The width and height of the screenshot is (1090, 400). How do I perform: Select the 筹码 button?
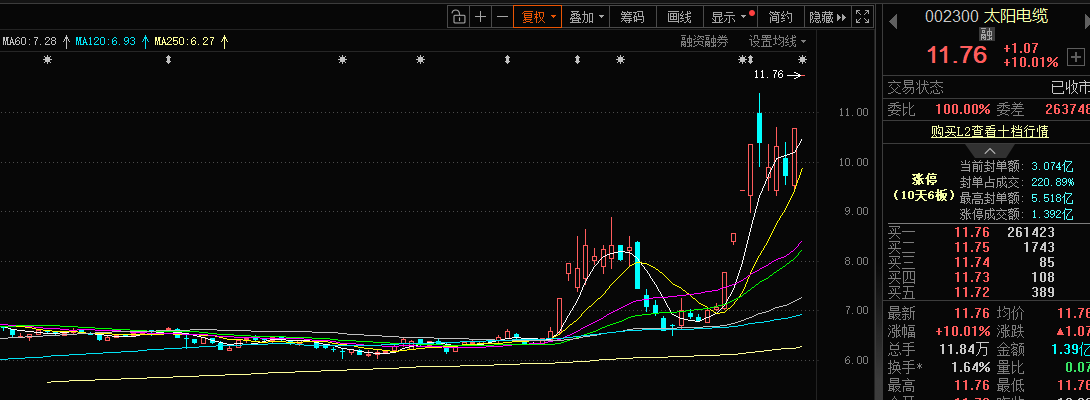point(633,17)
